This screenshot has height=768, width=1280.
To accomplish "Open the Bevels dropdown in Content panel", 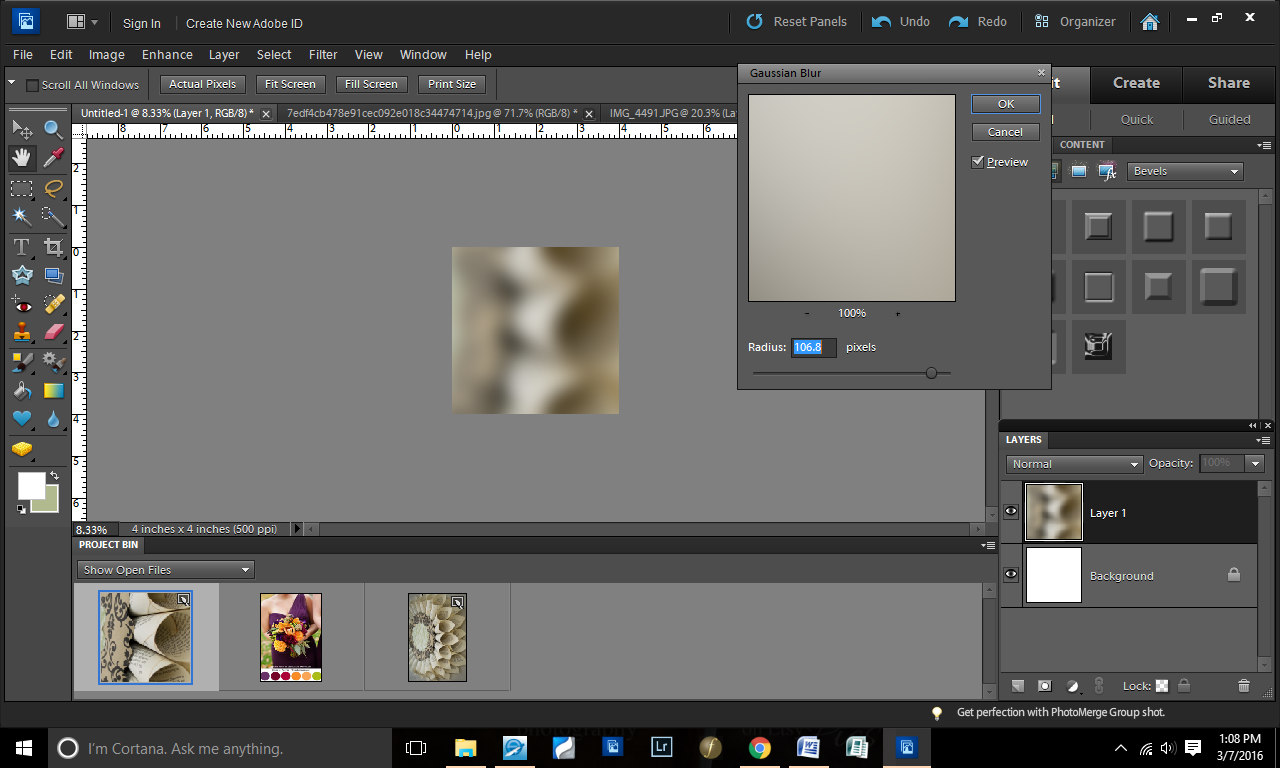I will pos(1185,171).
